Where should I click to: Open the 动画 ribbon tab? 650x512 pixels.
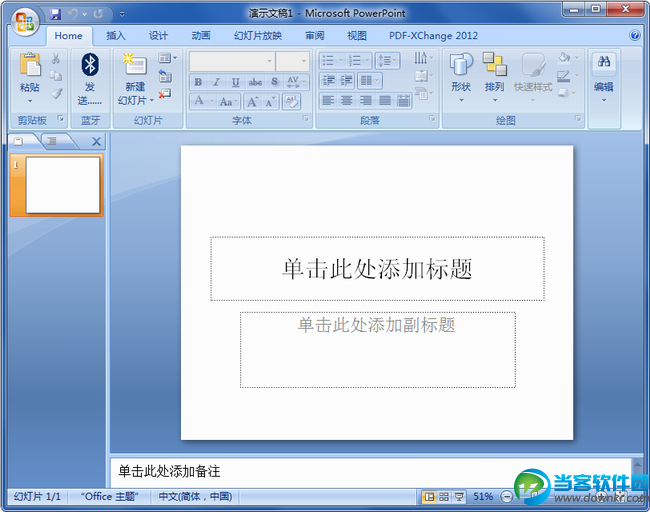point(201,36)
